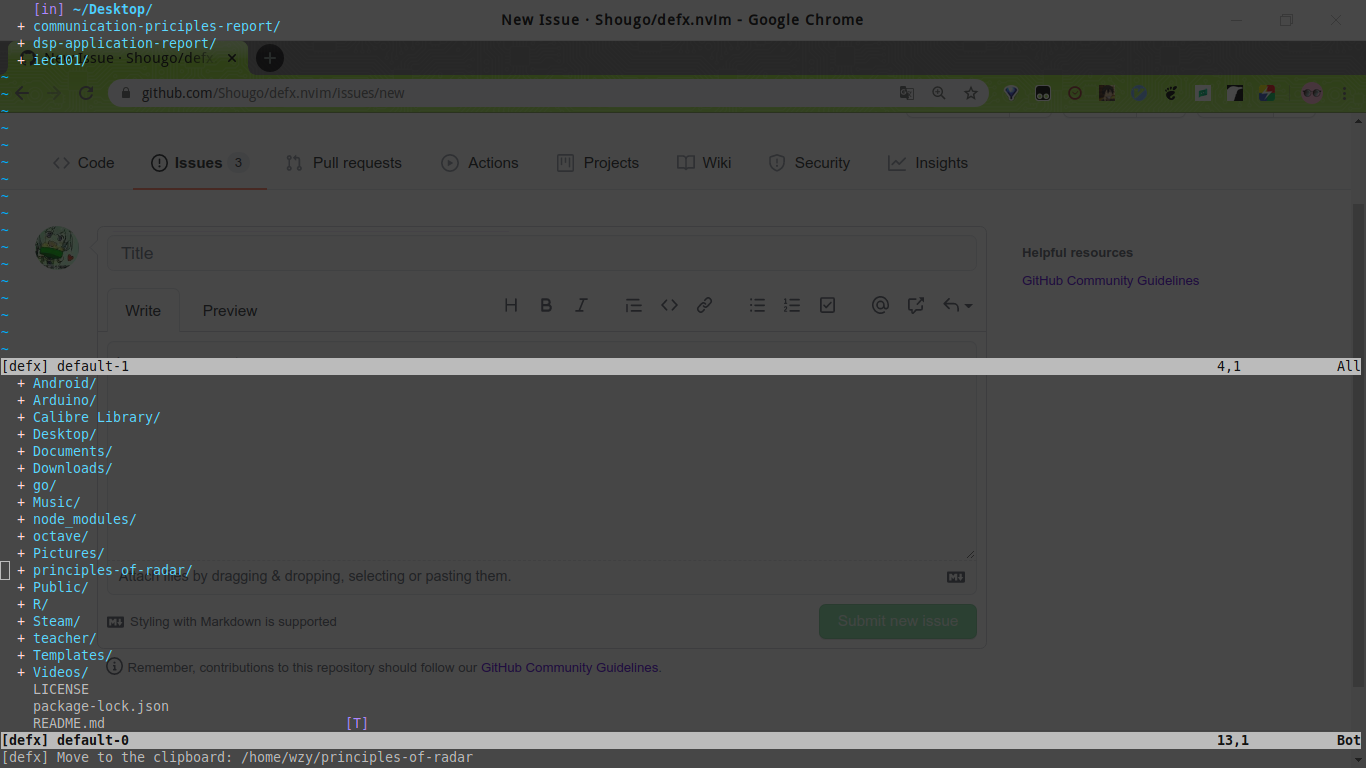Viewport: 1366px width, 768px height.
Task: Open the GitHub Community Guidelines link
Action: pos(1110,280)
